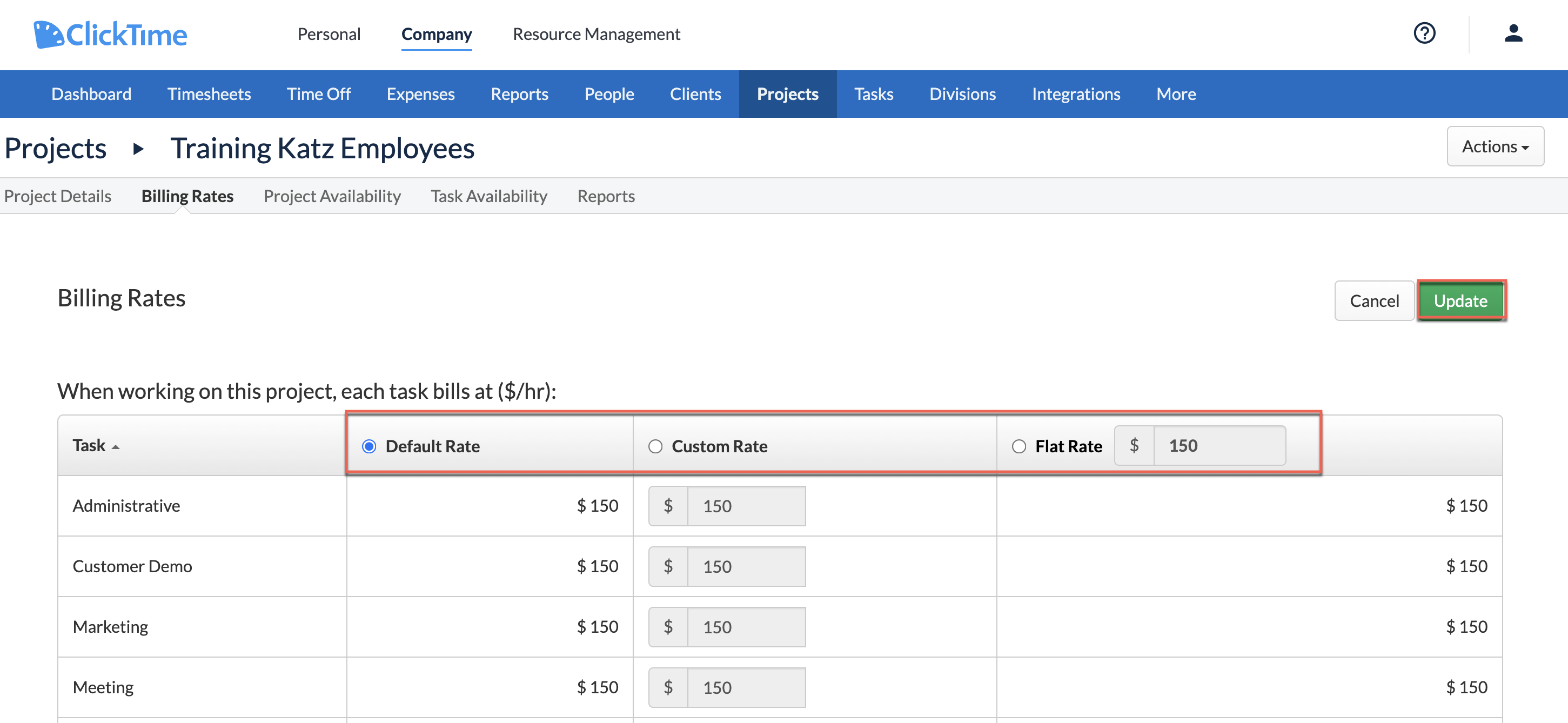Open the People menu
1568x723 pixels.
click(609, 93)
